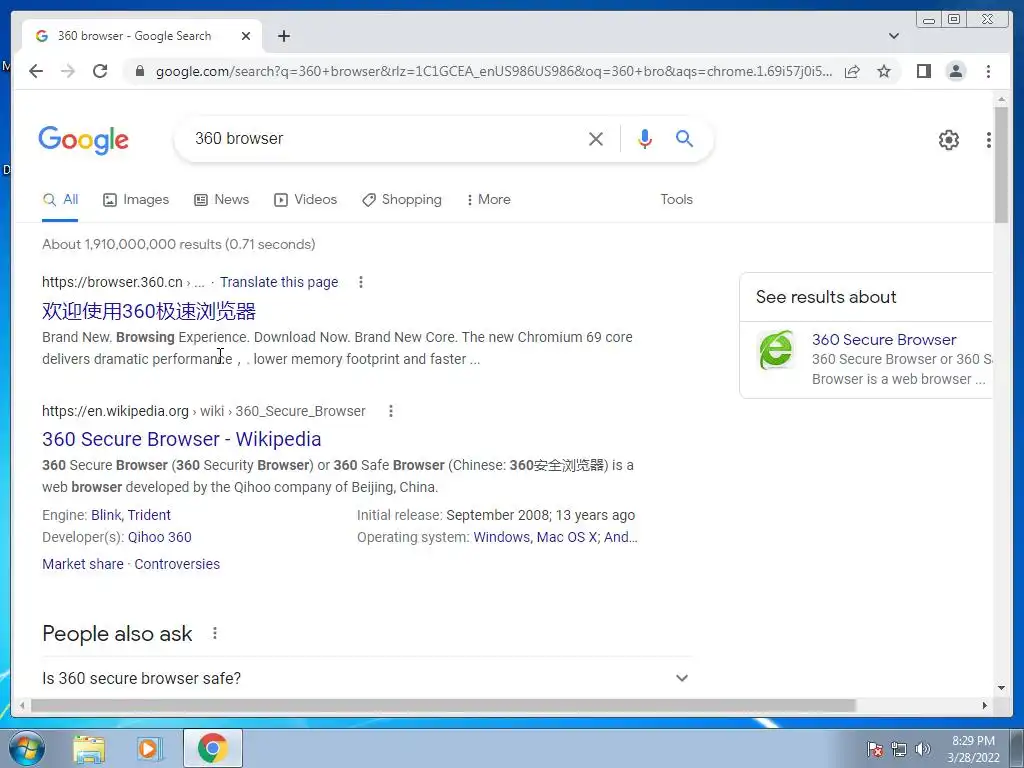Screen dimensions: 1024x768
Task: Close the 360 browser Google Search tab
Action: (x=246, y=36)
